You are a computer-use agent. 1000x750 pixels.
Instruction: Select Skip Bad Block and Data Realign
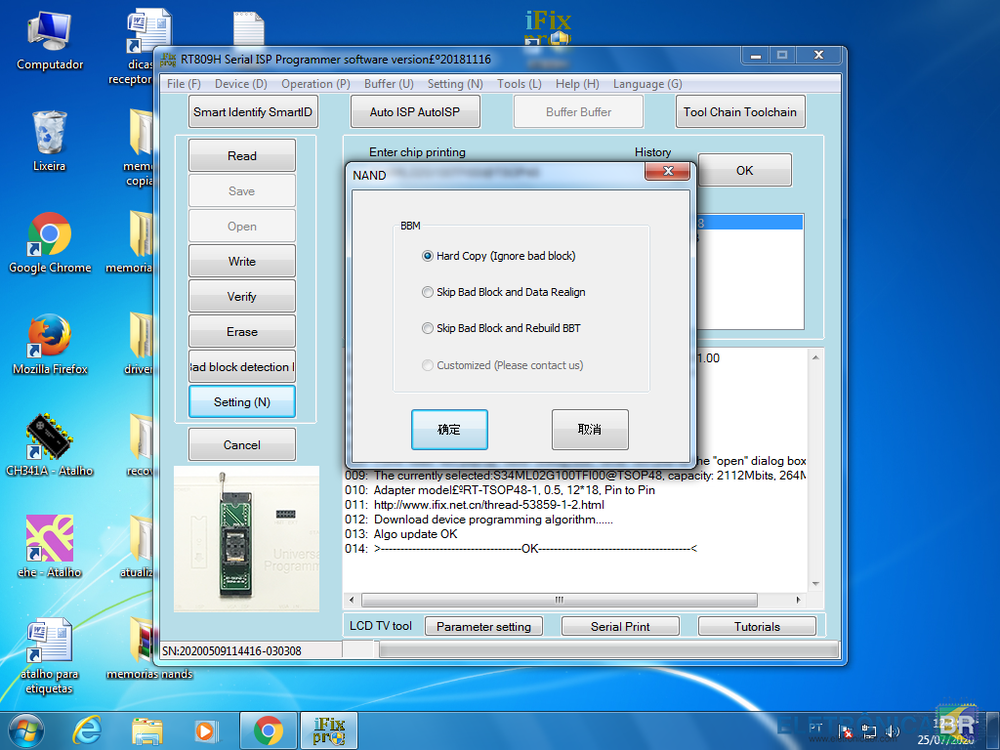(x=428, y=292)
